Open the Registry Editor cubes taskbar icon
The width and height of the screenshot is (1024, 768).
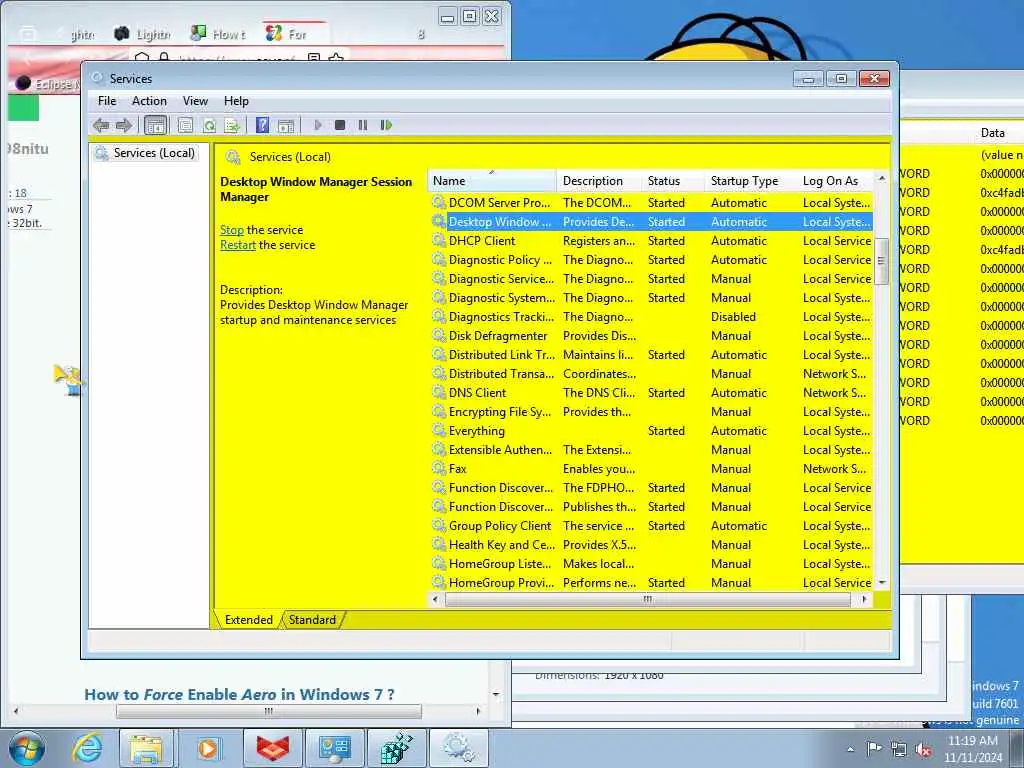(397, 749)
